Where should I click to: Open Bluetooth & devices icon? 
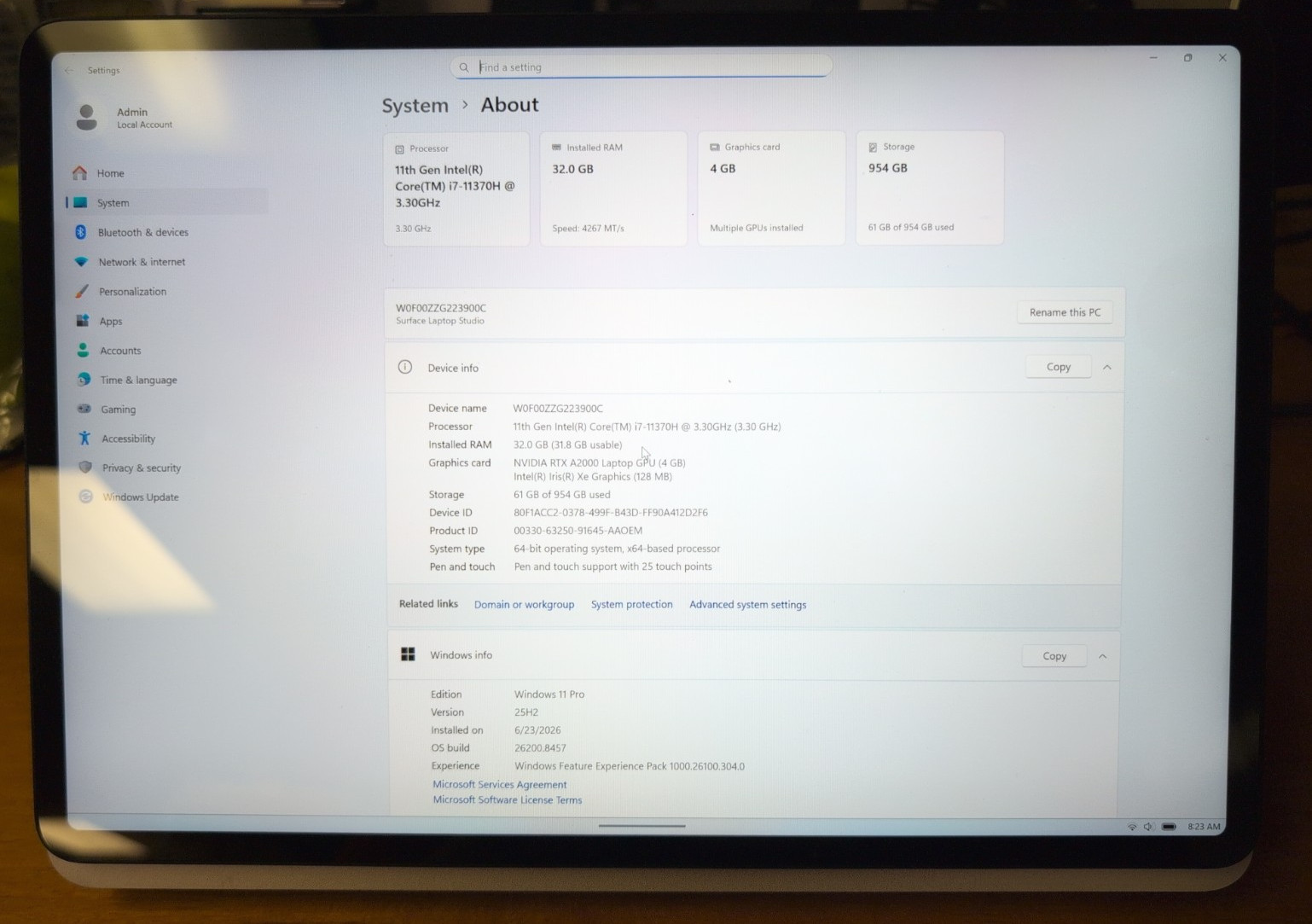click(x=81, y=232)
